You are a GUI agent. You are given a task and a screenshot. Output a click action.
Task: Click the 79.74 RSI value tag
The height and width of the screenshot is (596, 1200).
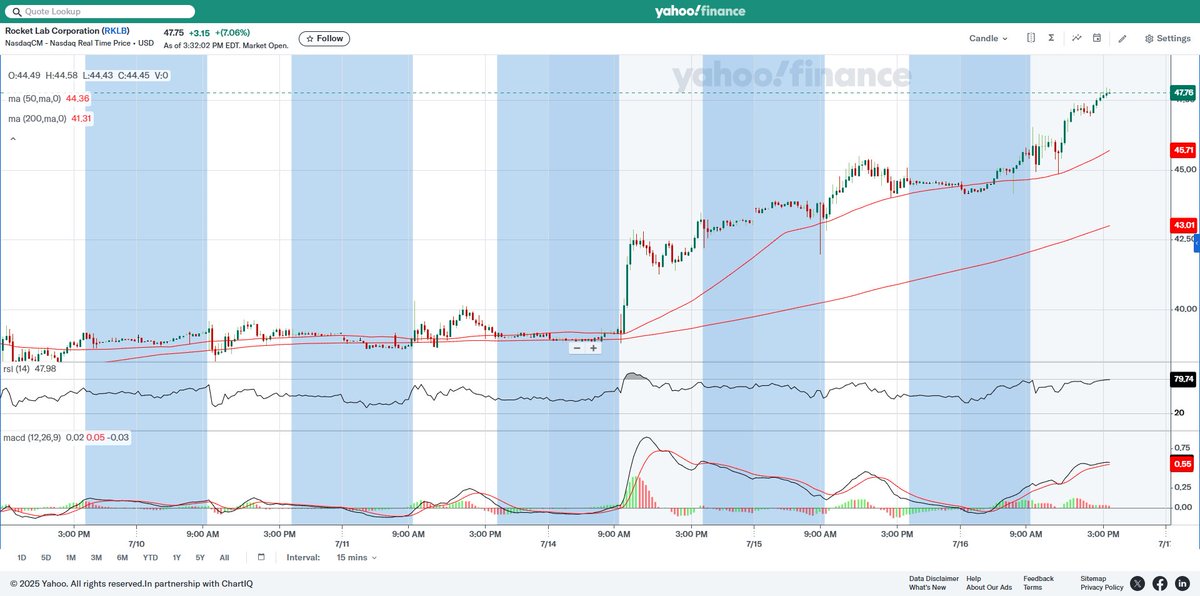(1184, 379)
